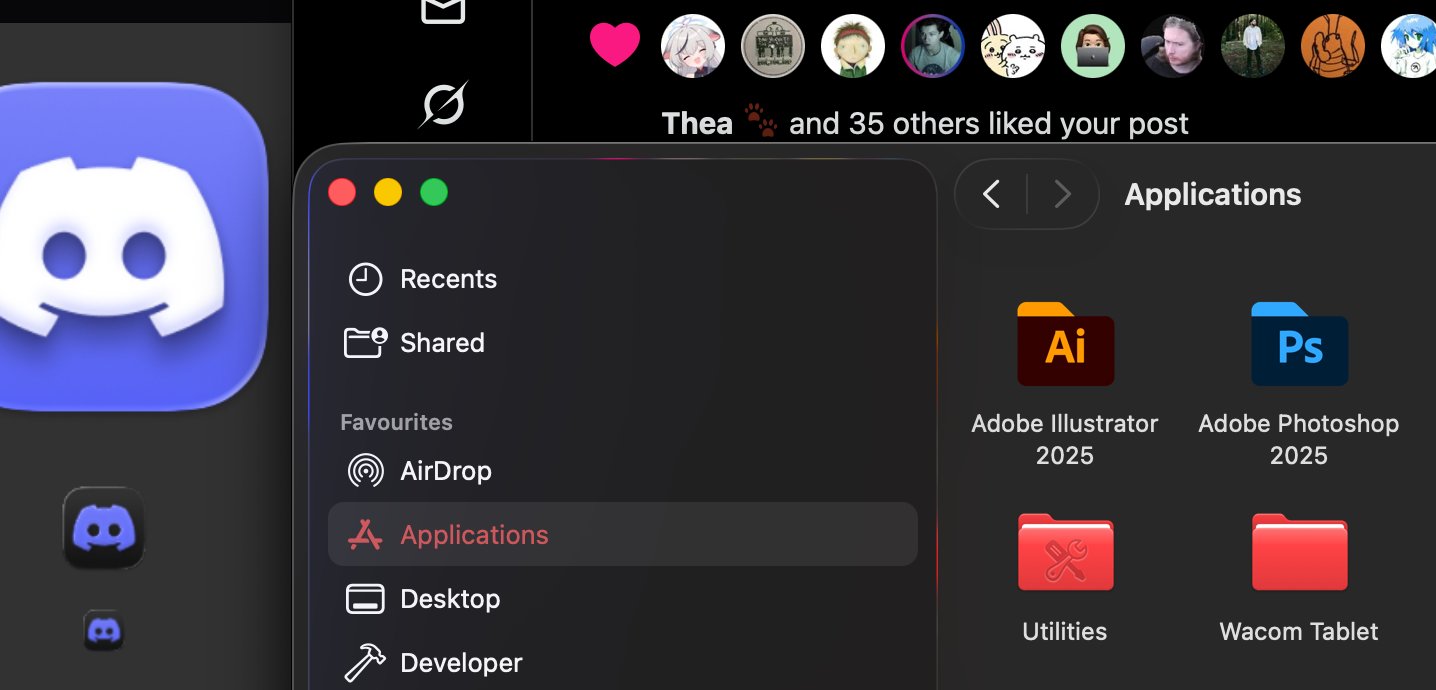Open Grok via the slashed-circle sidebar icon
1436x690 pixels.
pyautogui.click(x=443, y=104)
